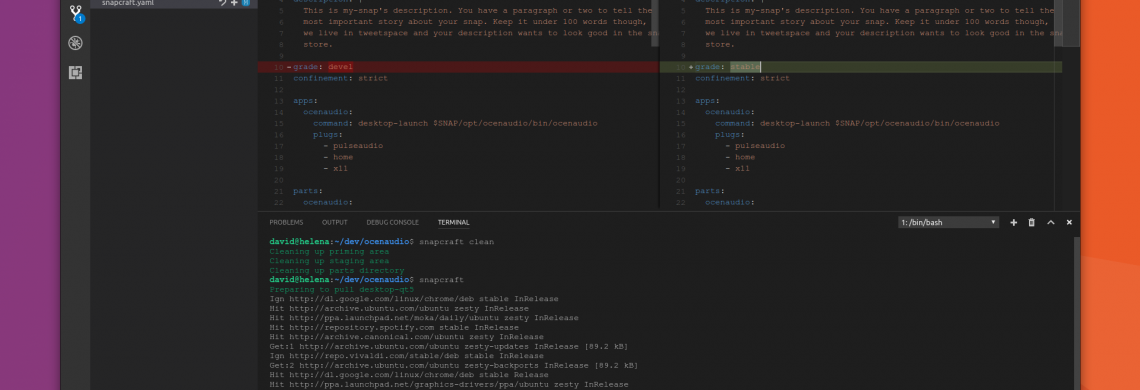1140x390 pixels.
Task: Kill the terminal with the trash icon
Action: (x=1031, y=223)
